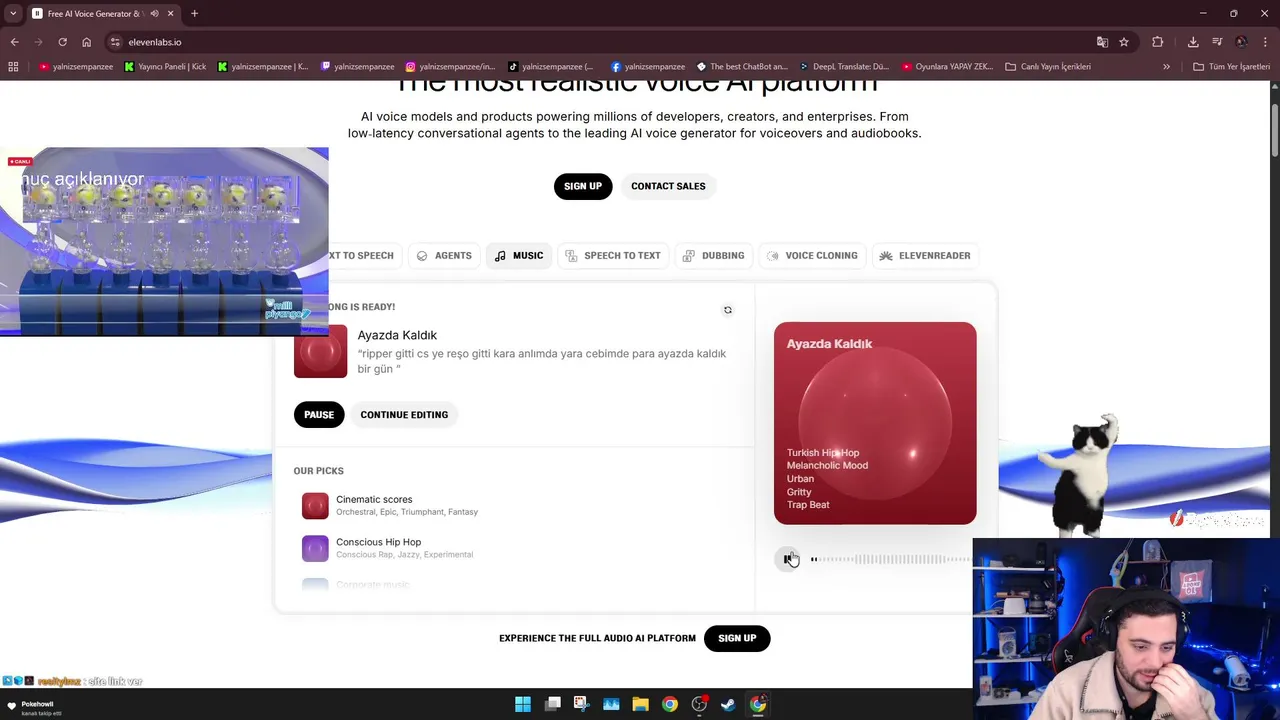Select the small red Ayazda Kaldık song thumbnail

point(320,351)
